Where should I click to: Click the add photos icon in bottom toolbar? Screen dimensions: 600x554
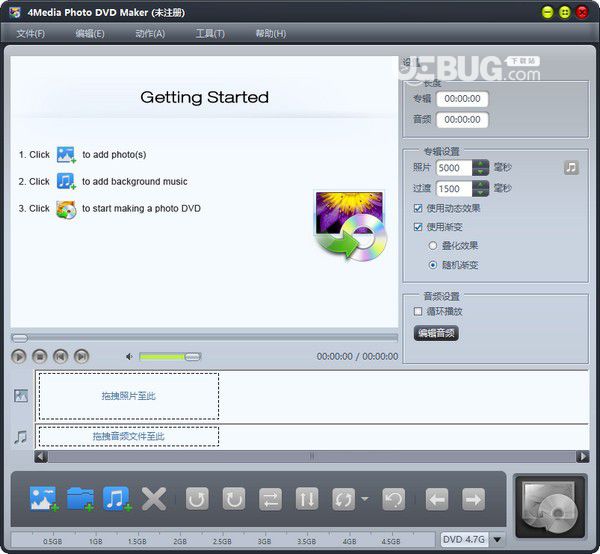point(44,499)
